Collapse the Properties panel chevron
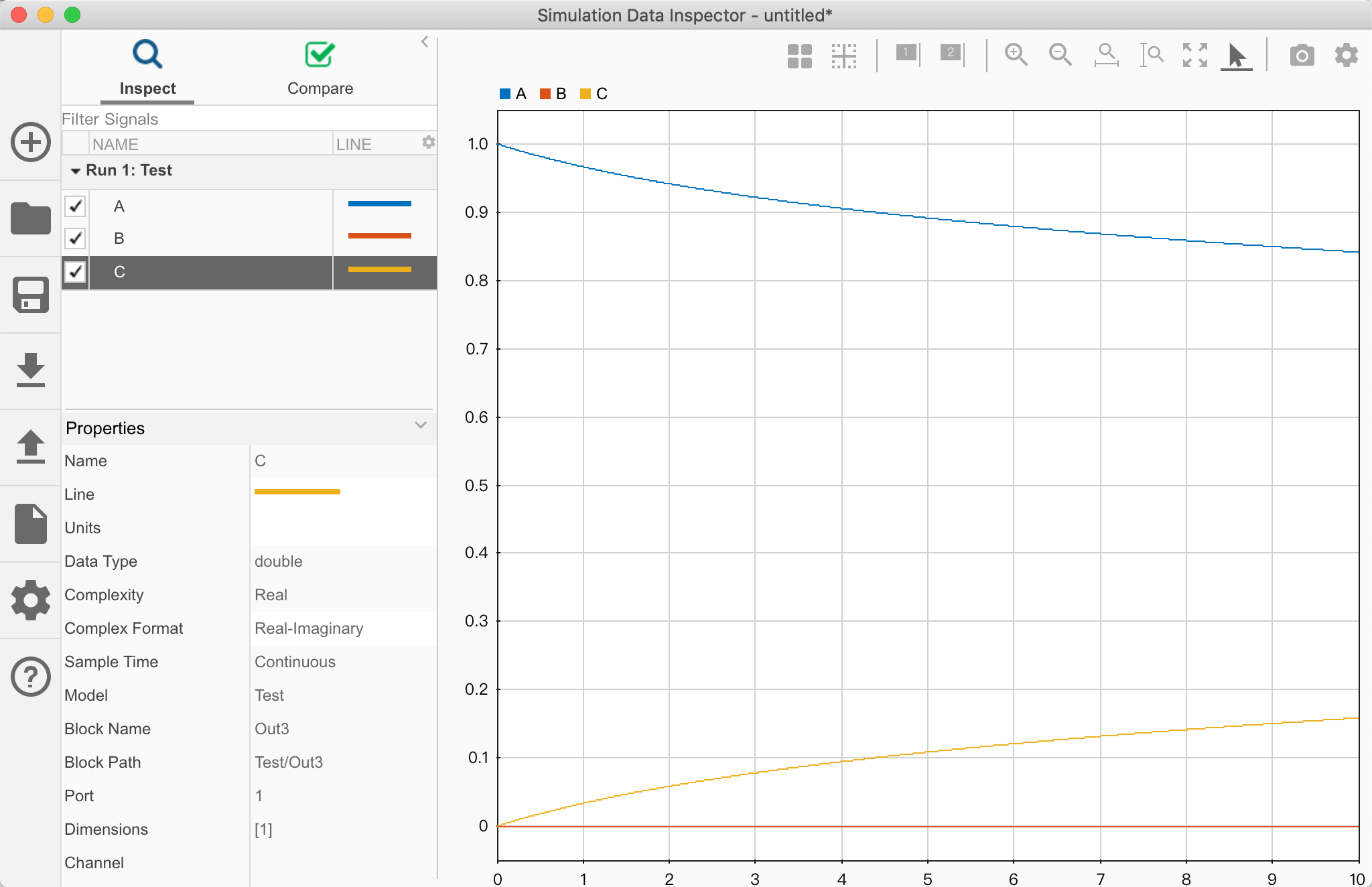 tap(421, 425)
